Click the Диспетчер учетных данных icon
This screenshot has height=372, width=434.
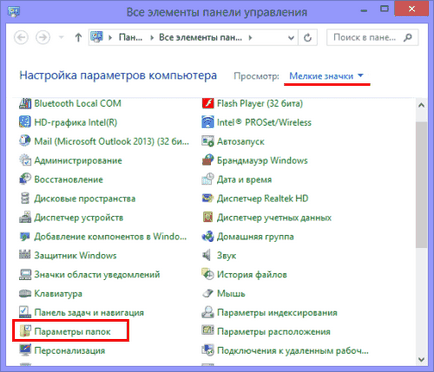pos(208,217)
